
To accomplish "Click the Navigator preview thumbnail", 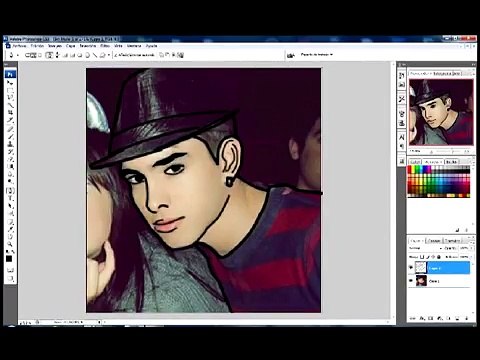I will click(x=441, y=112).
